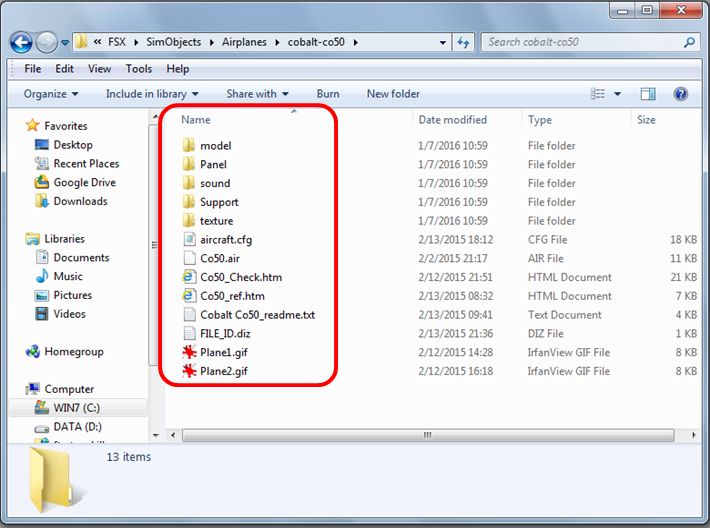Click Airplanes in the address breadcrumb
Screen dimensions: 710x528
[x=244, y=42]
